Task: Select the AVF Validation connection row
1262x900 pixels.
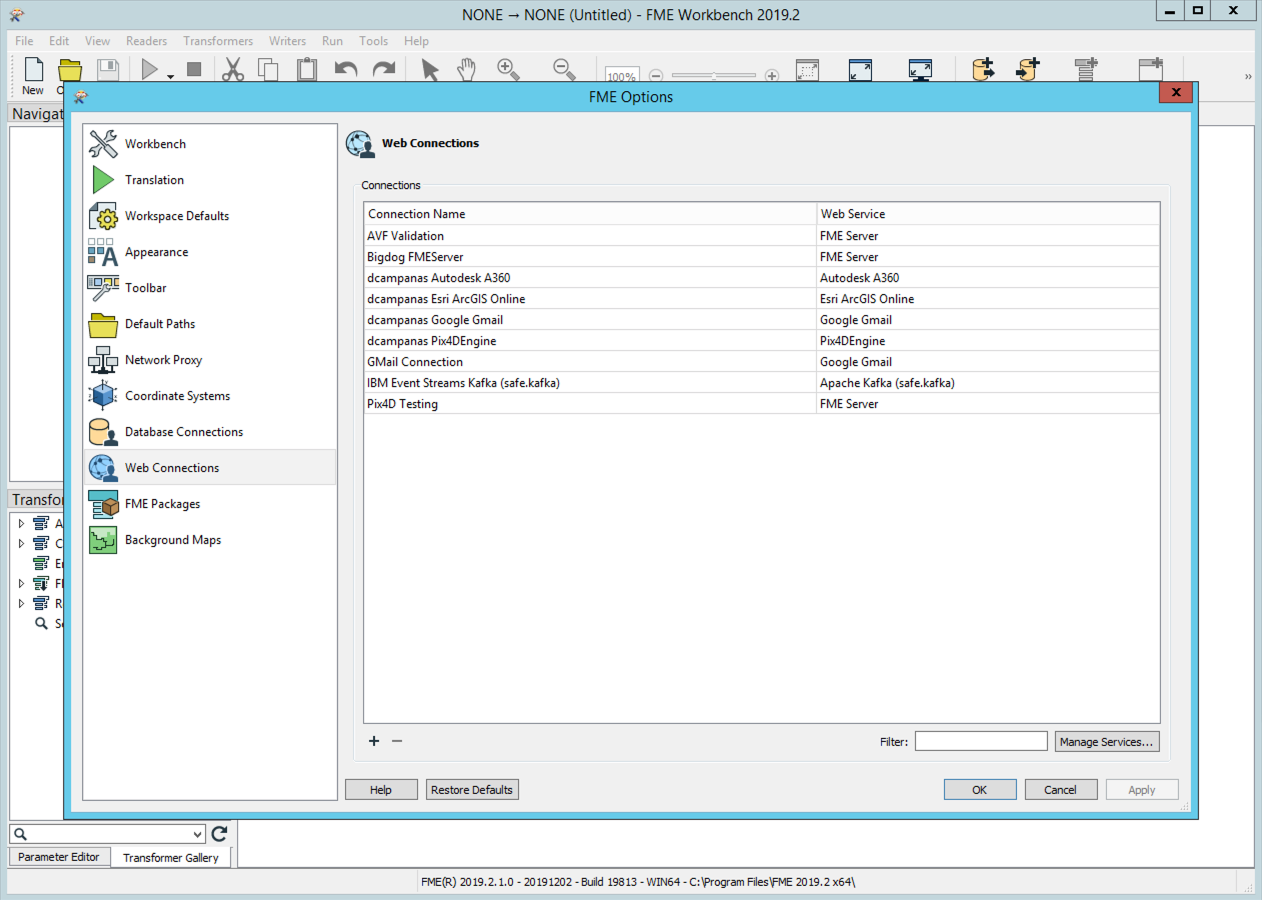Action: [x=762, y=236]
